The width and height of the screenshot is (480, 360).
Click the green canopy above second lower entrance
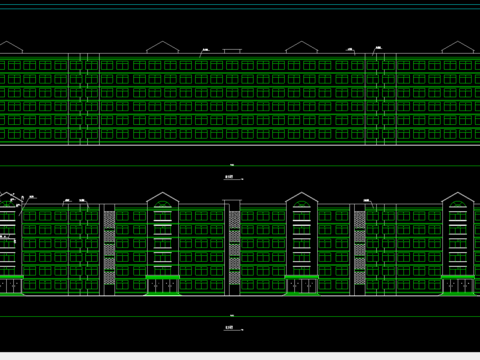click(163, 277)
